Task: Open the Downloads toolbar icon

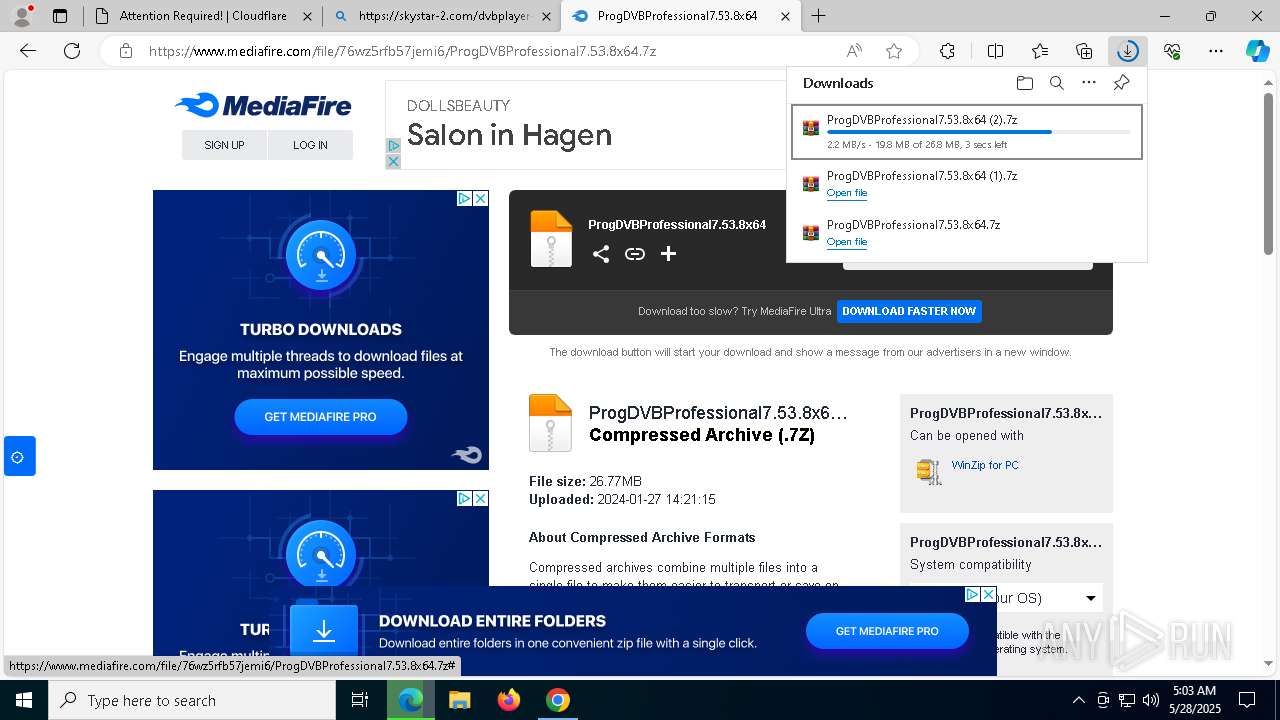Action: click(1127, 51)
